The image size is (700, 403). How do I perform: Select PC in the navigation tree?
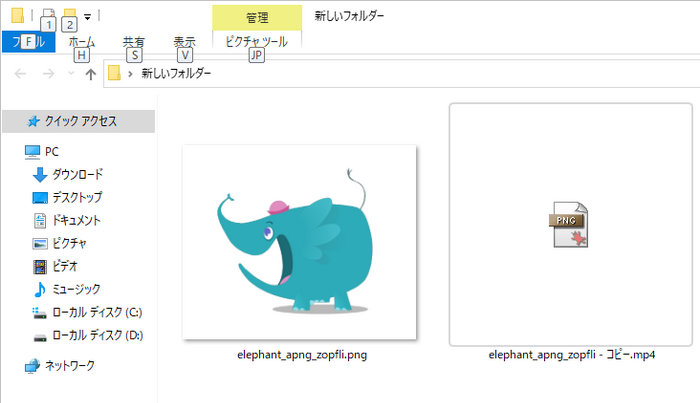pyautogui.click(x=52, y=151)
